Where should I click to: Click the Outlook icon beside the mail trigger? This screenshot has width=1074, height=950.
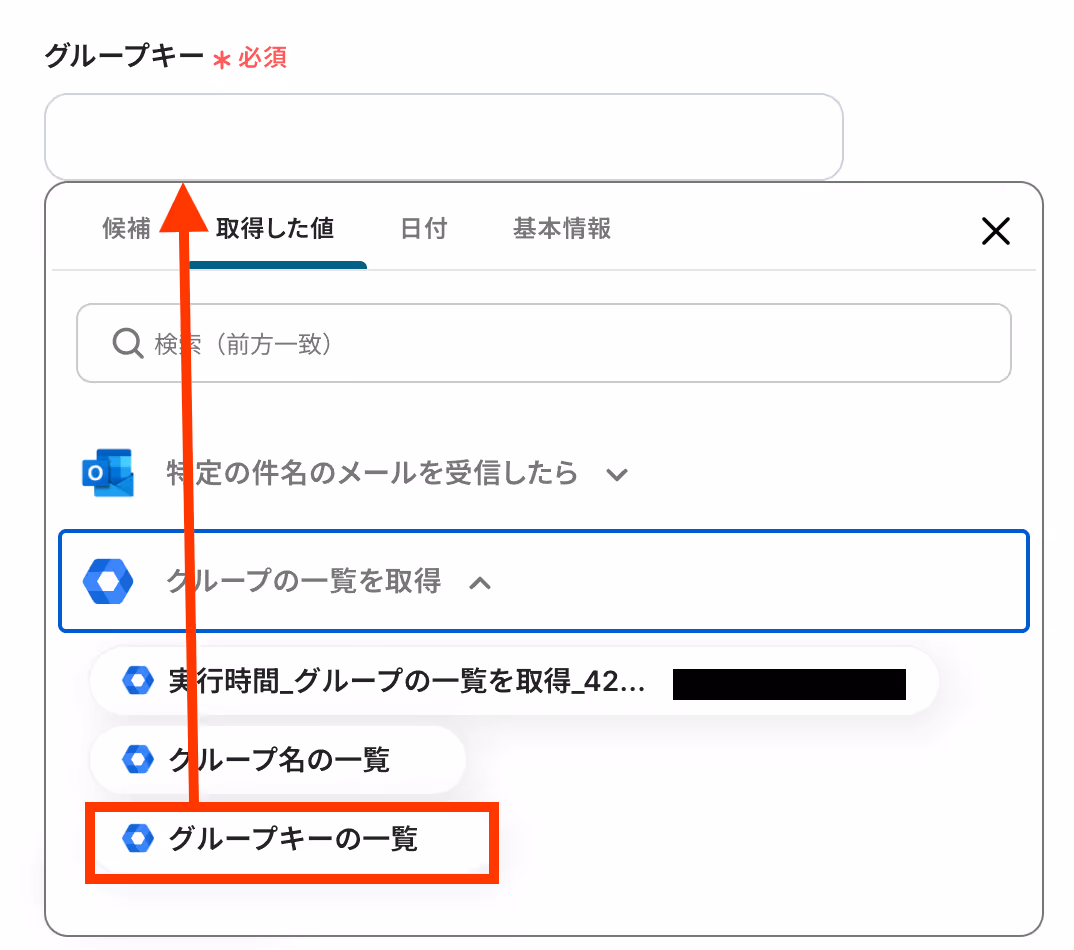click(108, 473)
